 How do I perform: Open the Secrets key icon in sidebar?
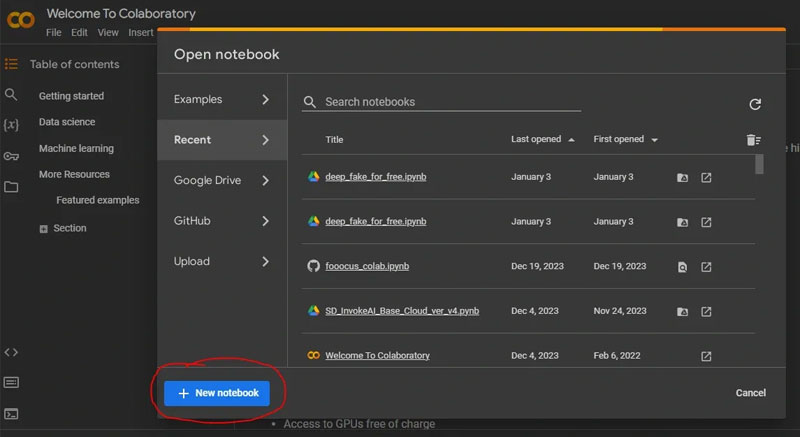(x=11, y=156)
